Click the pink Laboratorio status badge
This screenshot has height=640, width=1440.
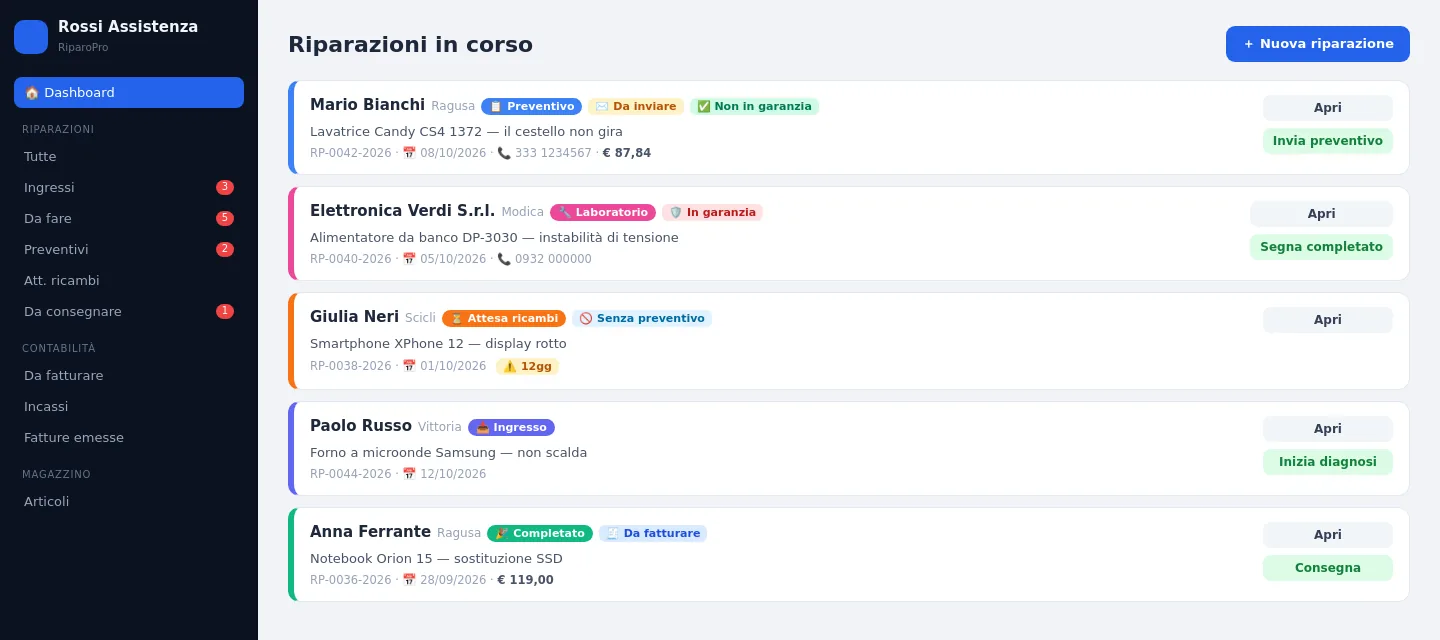[603, 212]
